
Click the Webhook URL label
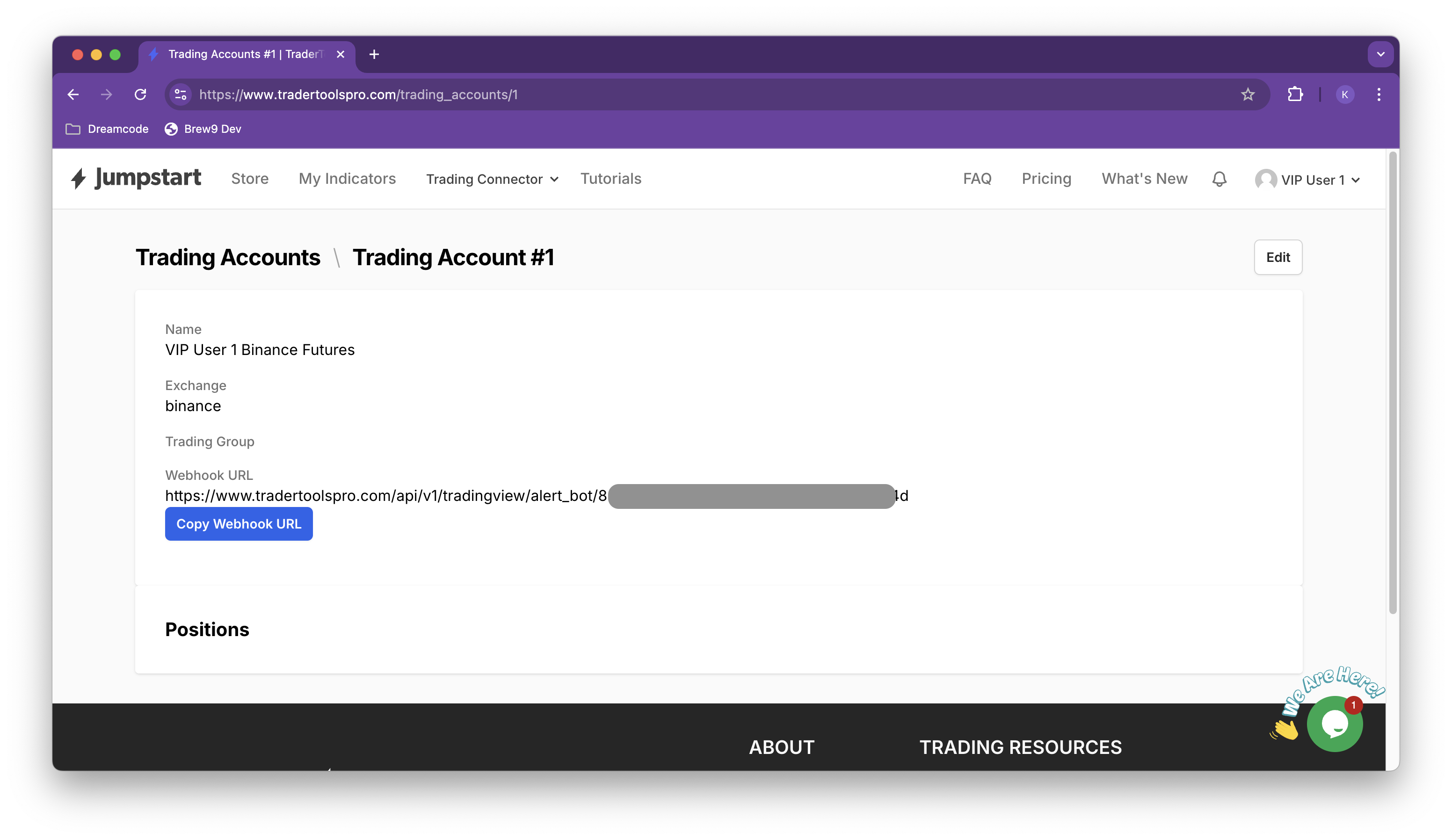click(x=209, y=475)
